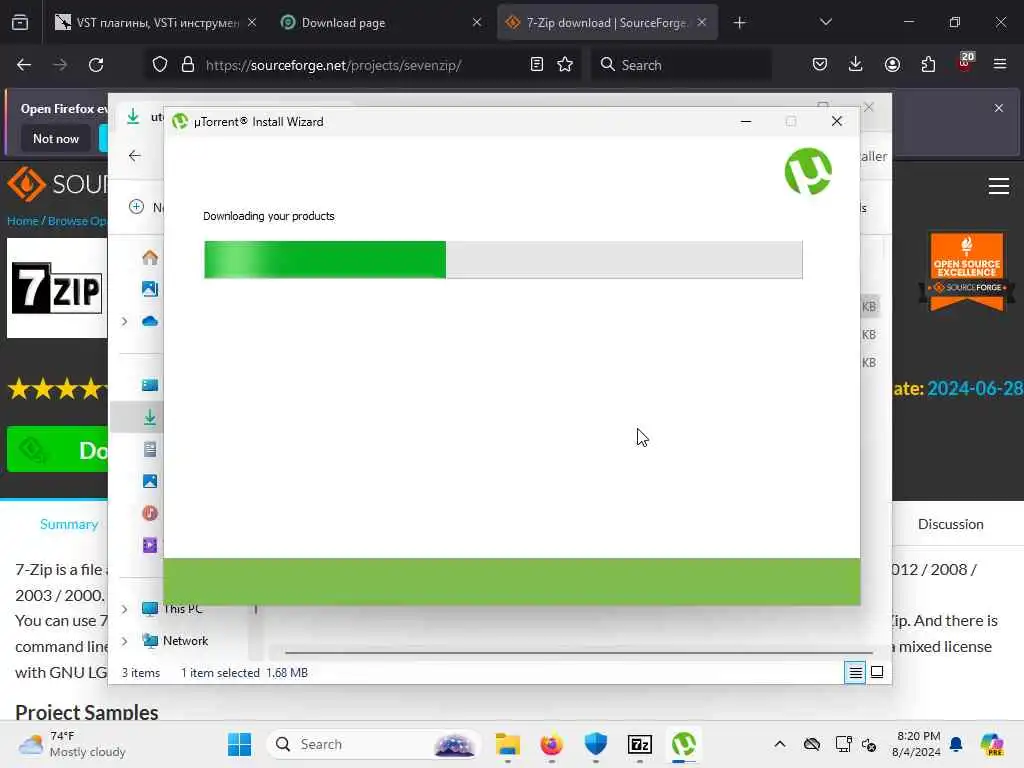Click New plus button in Explorer

pyautogui.click(x=136, y=207)
